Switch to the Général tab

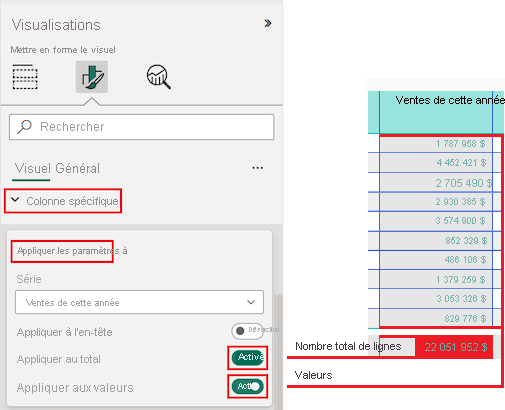coord(78,168)
